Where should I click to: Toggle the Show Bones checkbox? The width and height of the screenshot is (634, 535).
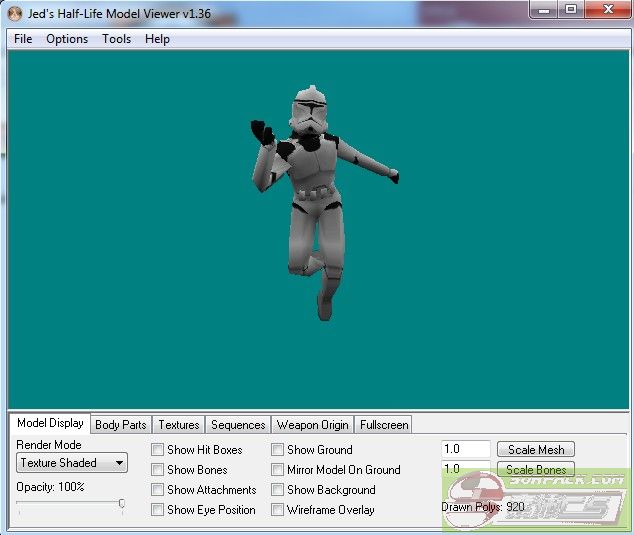[x=157, y=470]
